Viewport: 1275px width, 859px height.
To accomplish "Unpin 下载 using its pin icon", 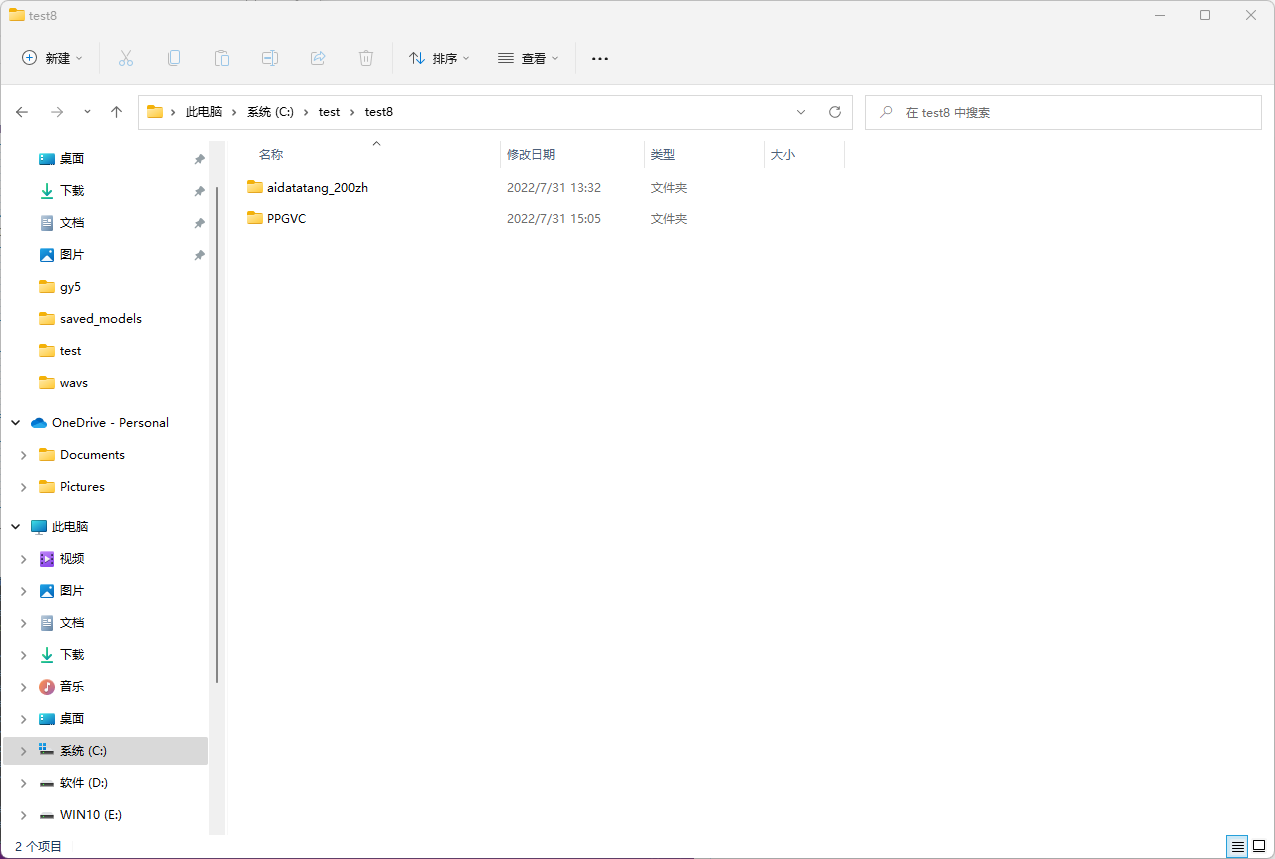I will point(199,190).
